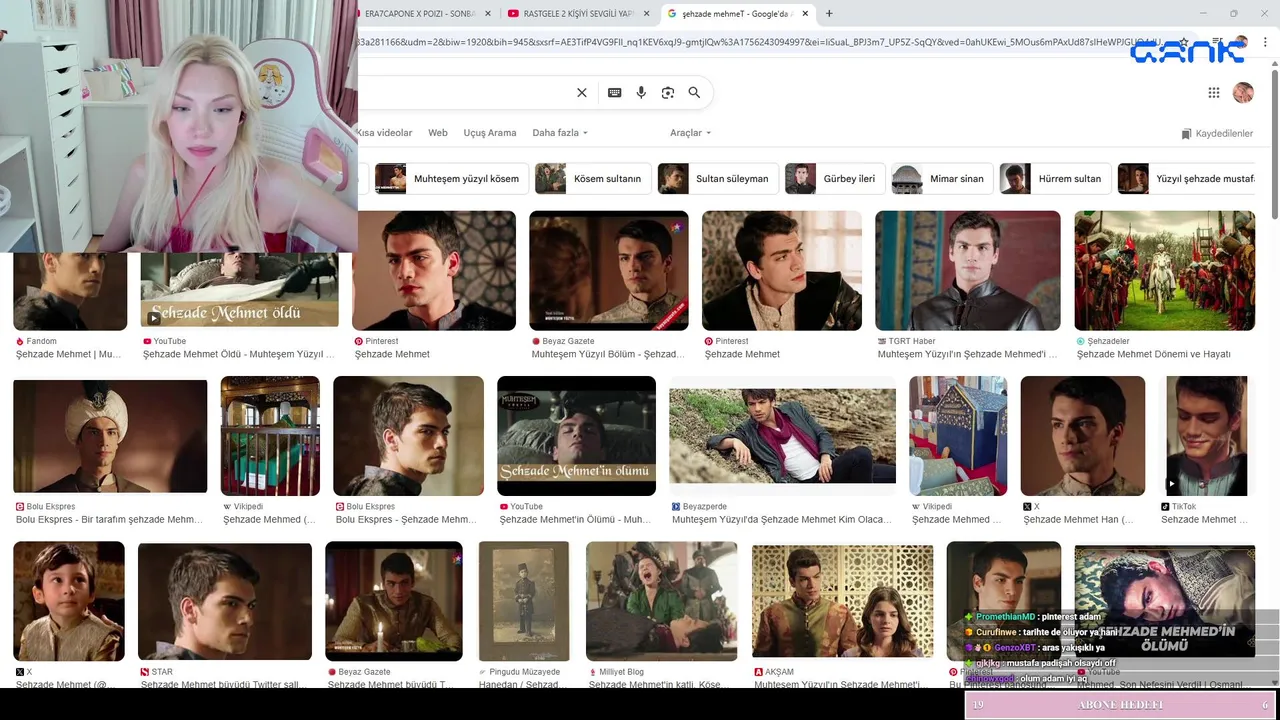The height and width of the screenshot is (720, 1280).
Task: Open the Bolu Ekspres turban portrait thumbnail
Action: 110,436
